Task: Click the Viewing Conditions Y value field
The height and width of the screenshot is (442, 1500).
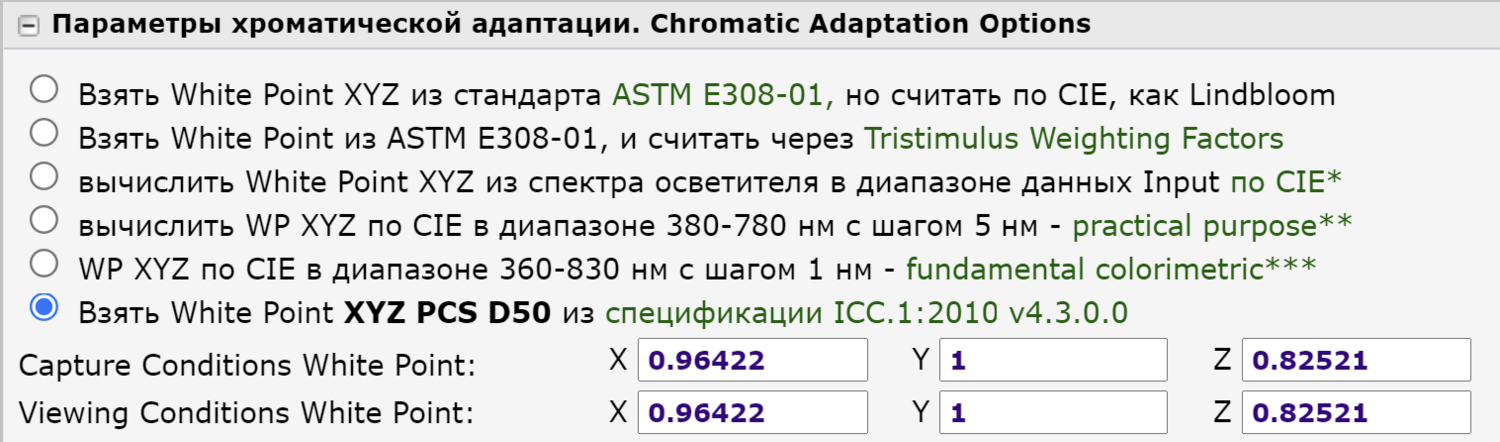Action: coord(1052,412)
